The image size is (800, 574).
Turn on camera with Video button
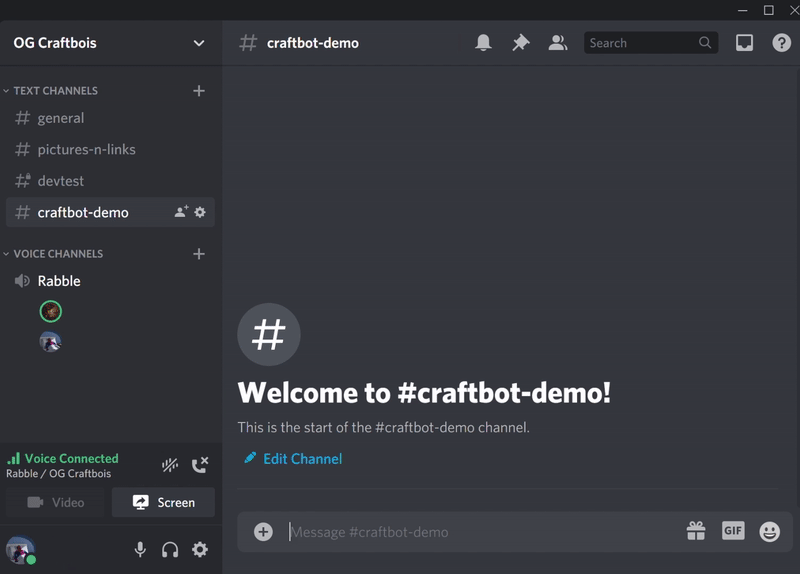[x=55, y=503]
